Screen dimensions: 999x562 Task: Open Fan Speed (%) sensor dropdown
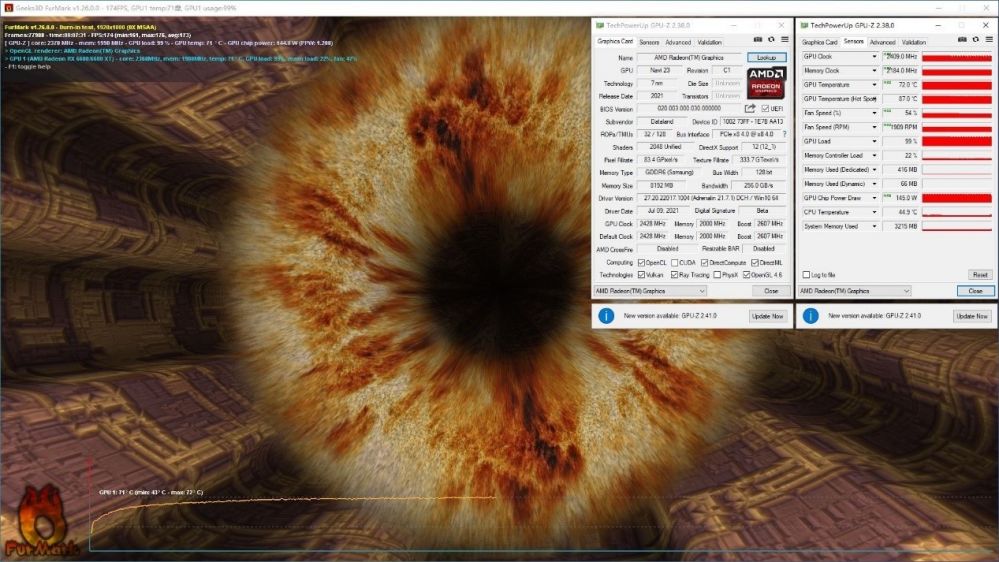tap(874, 113)
